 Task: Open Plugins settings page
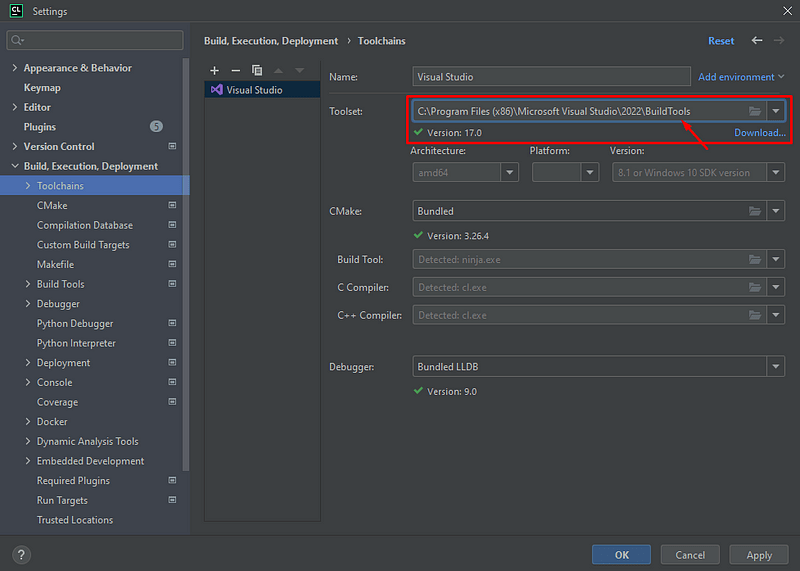(x=40, y=127)
